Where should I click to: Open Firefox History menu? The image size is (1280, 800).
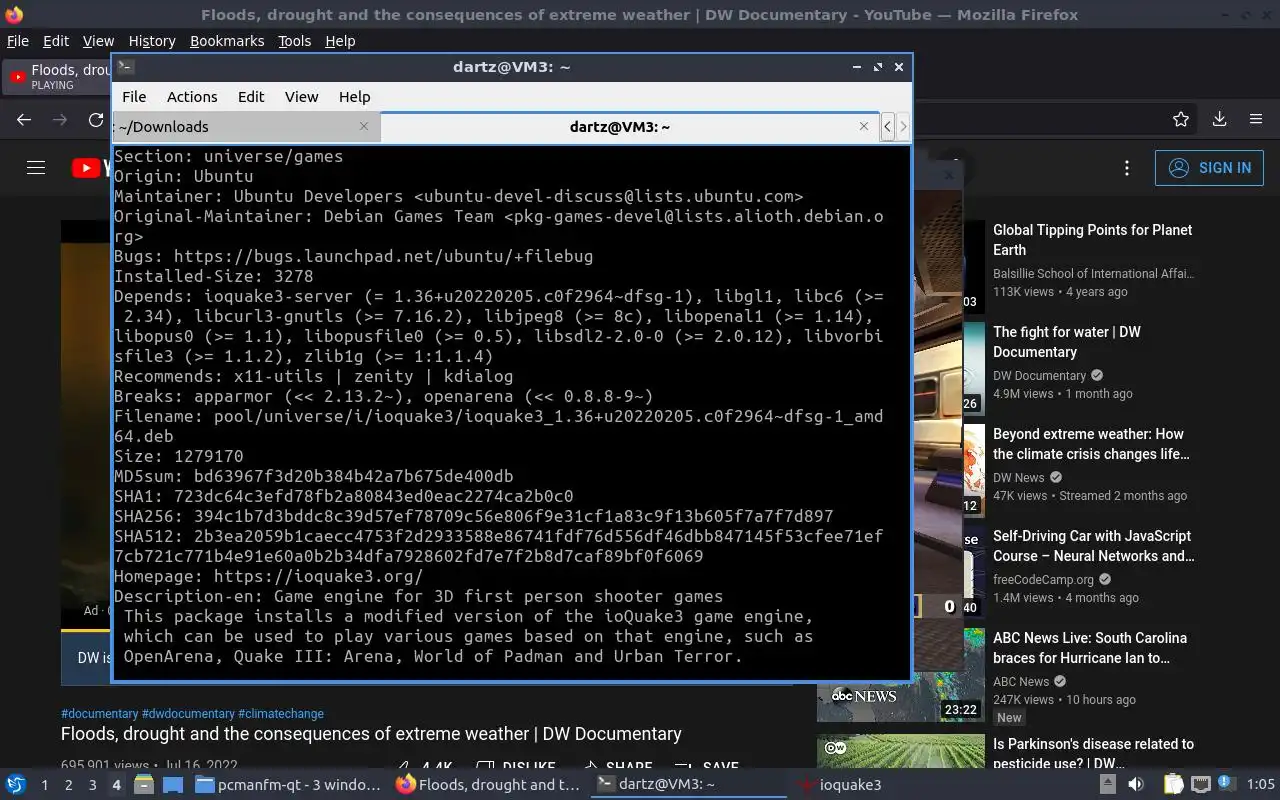(152, 41)
